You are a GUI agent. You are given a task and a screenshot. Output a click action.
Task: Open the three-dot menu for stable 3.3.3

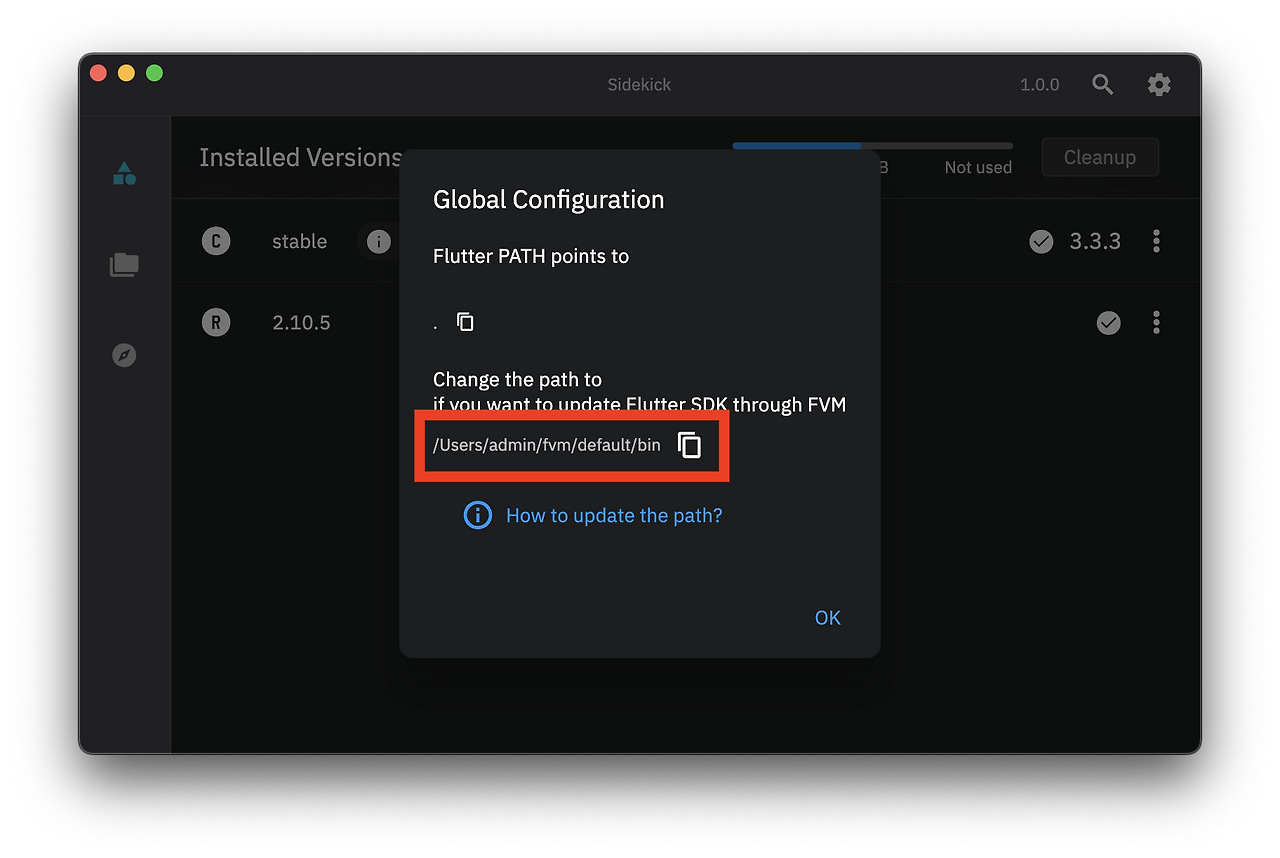1156,241
